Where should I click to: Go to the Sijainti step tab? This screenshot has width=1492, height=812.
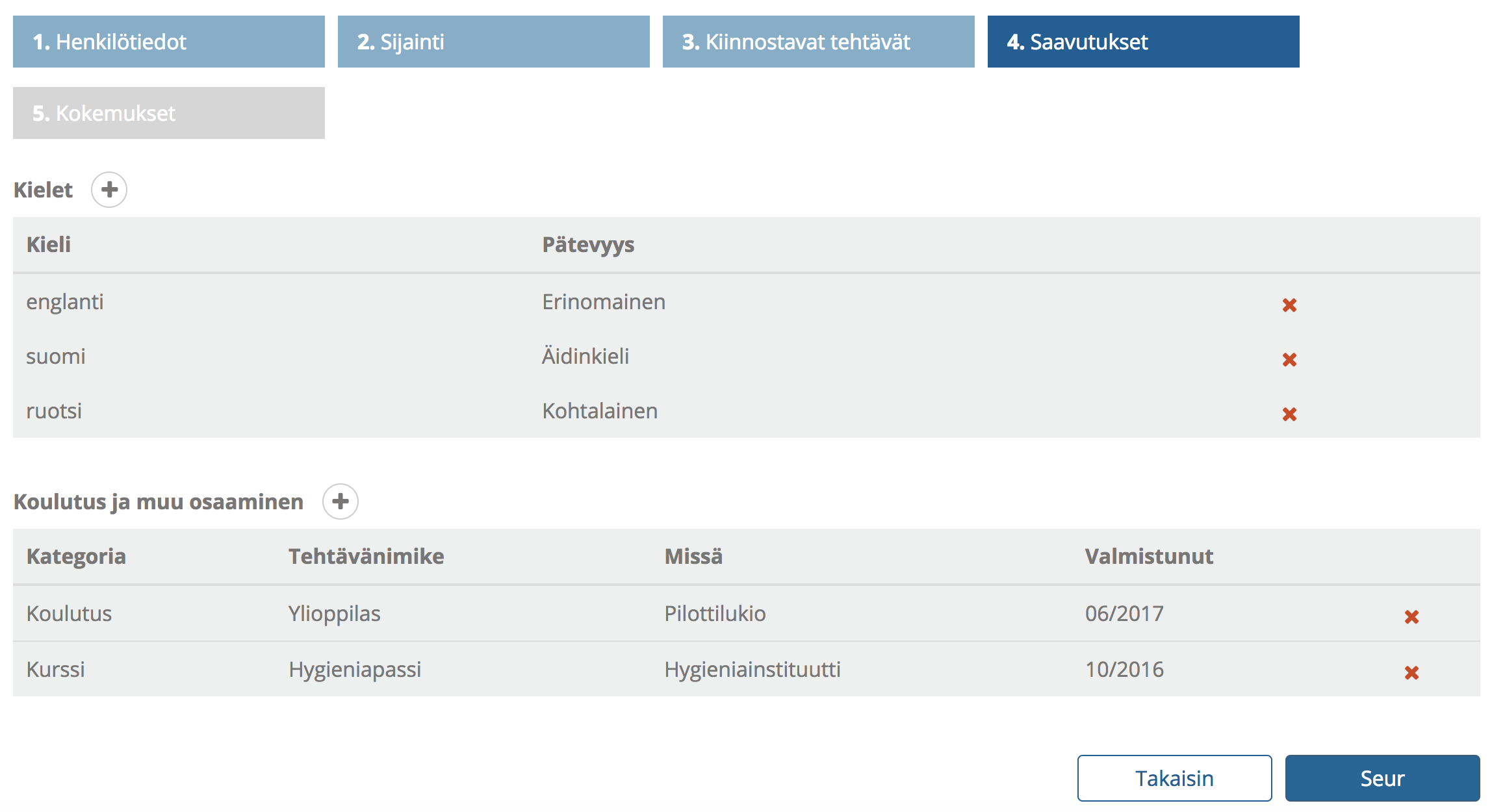tap(494, 42)
